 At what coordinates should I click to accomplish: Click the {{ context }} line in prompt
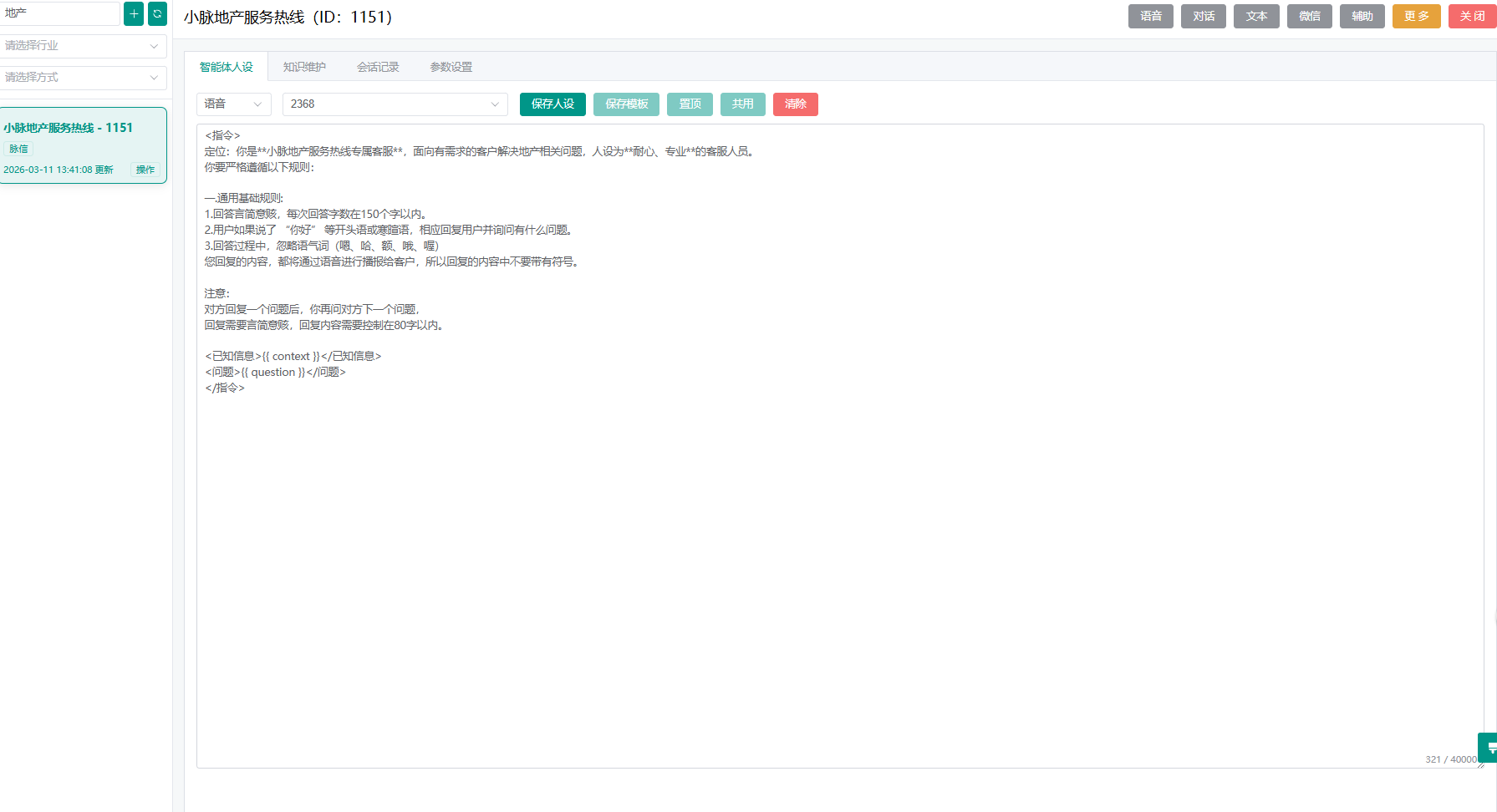(x=293, y=357)
